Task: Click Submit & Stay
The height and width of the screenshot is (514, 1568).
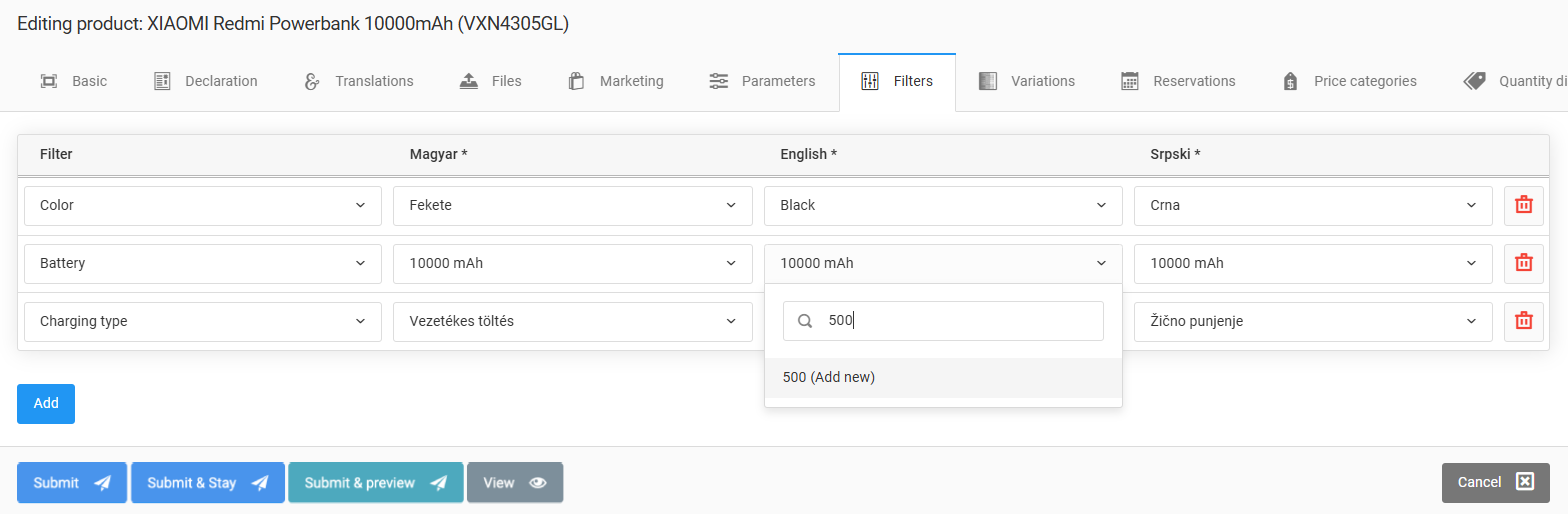Action: point(208,483)
